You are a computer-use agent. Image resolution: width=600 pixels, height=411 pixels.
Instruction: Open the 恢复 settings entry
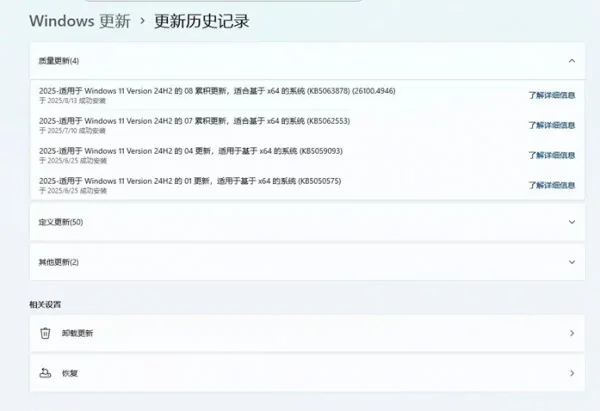[x=70, y=373]
